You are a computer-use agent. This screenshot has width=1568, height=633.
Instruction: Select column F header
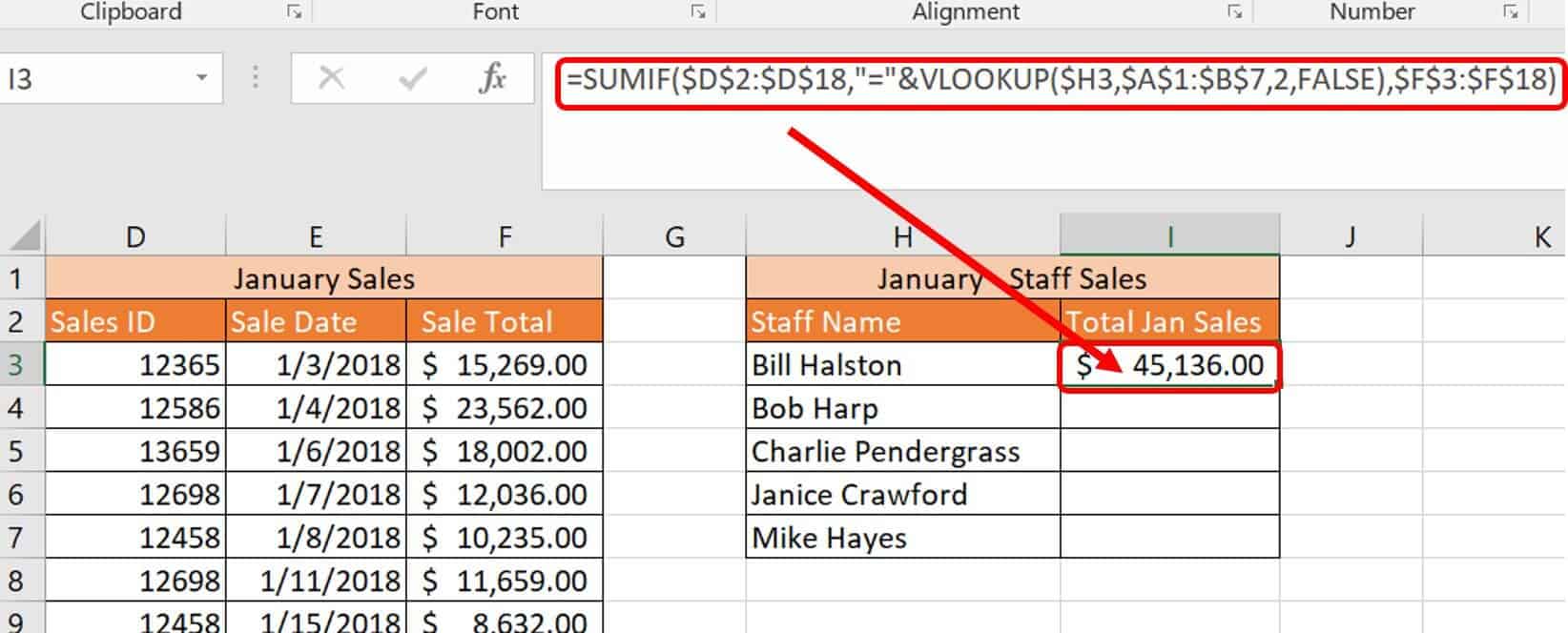pyautogui.click(x=505, y=236)
